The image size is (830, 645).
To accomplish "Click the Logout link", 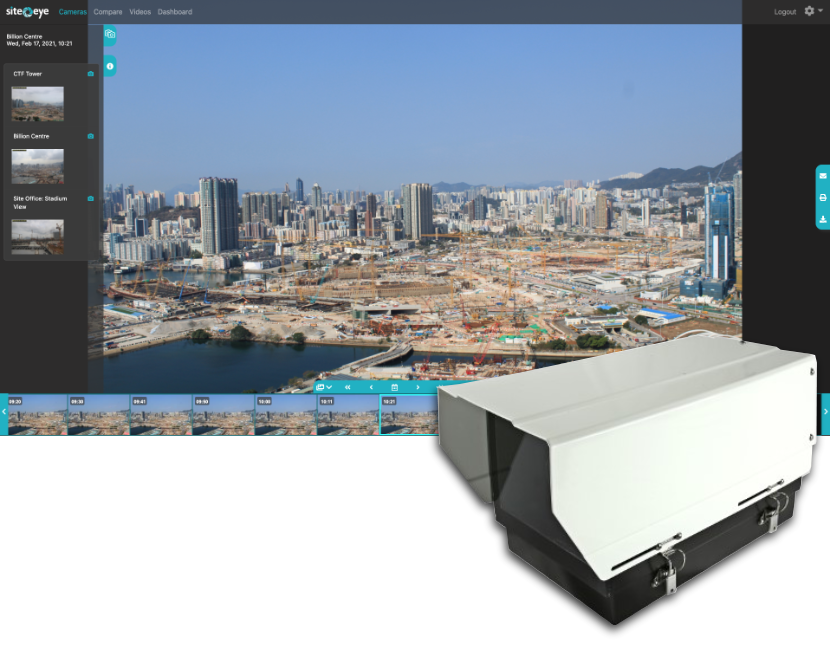I will (x=785, y=12).
